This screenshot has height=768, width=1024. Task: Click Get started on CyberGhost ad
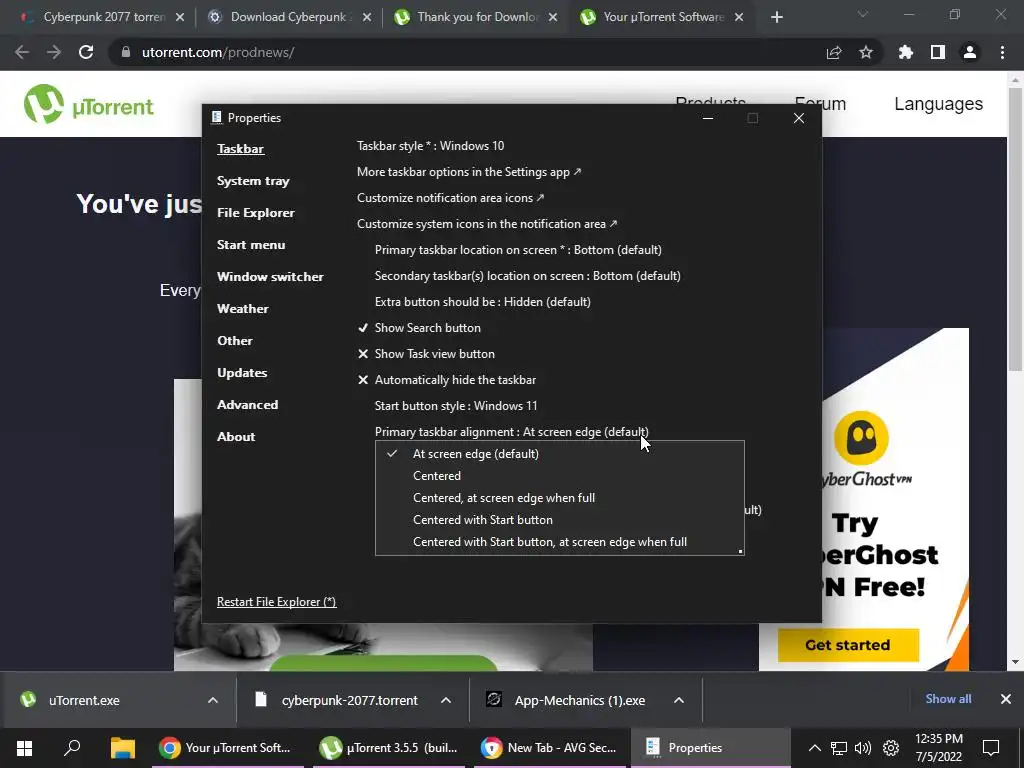[x=848, y=645]
